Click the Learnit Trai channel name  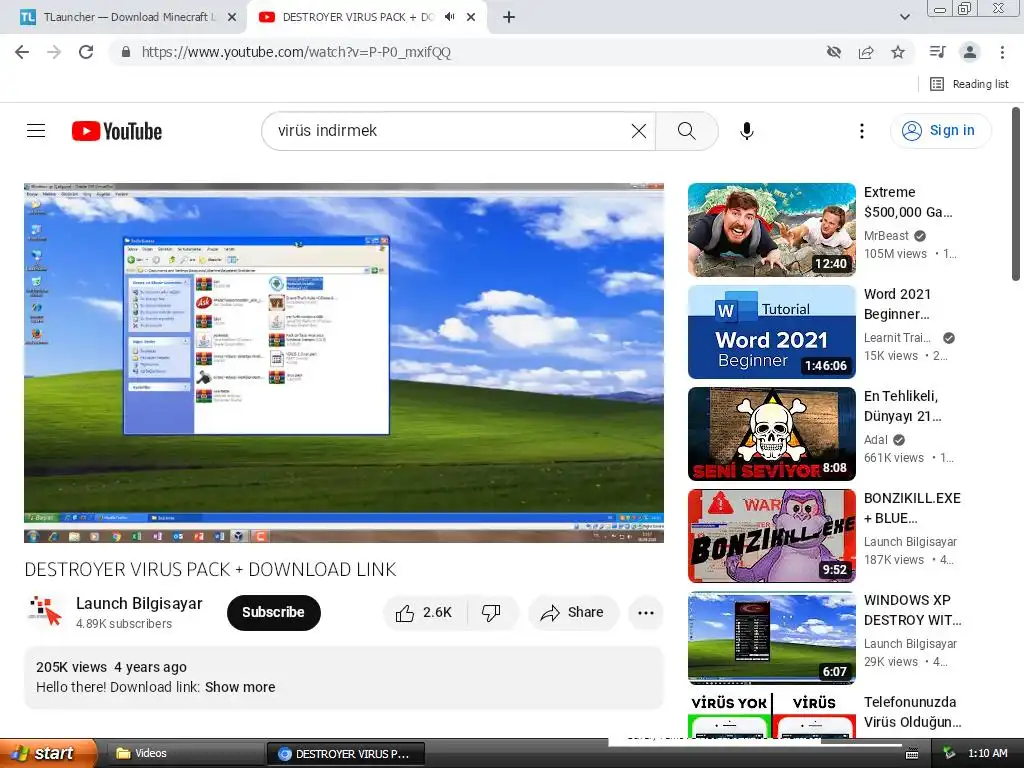(x=897, y=338)
